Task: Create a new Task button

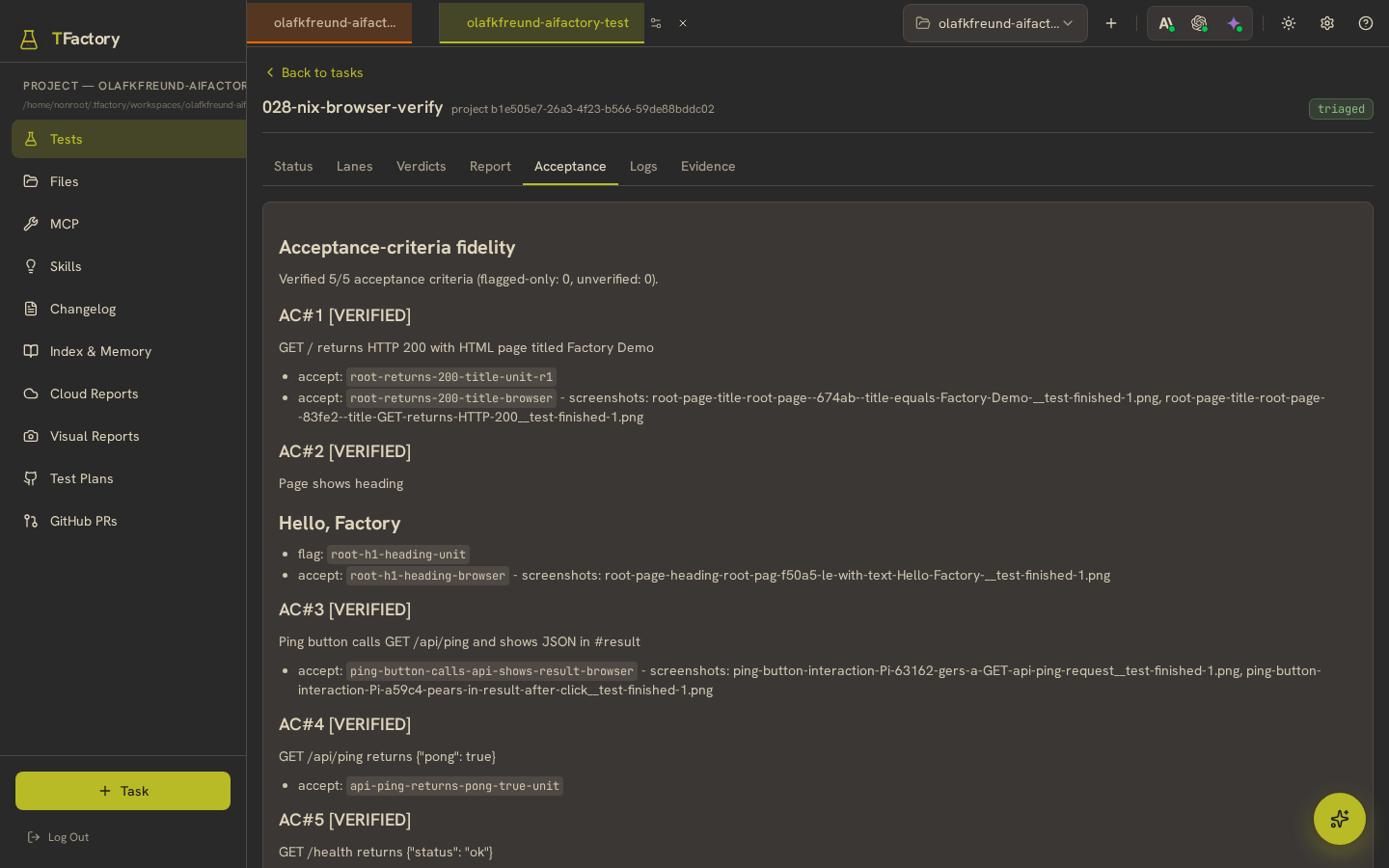Action: tap(123, 791)
